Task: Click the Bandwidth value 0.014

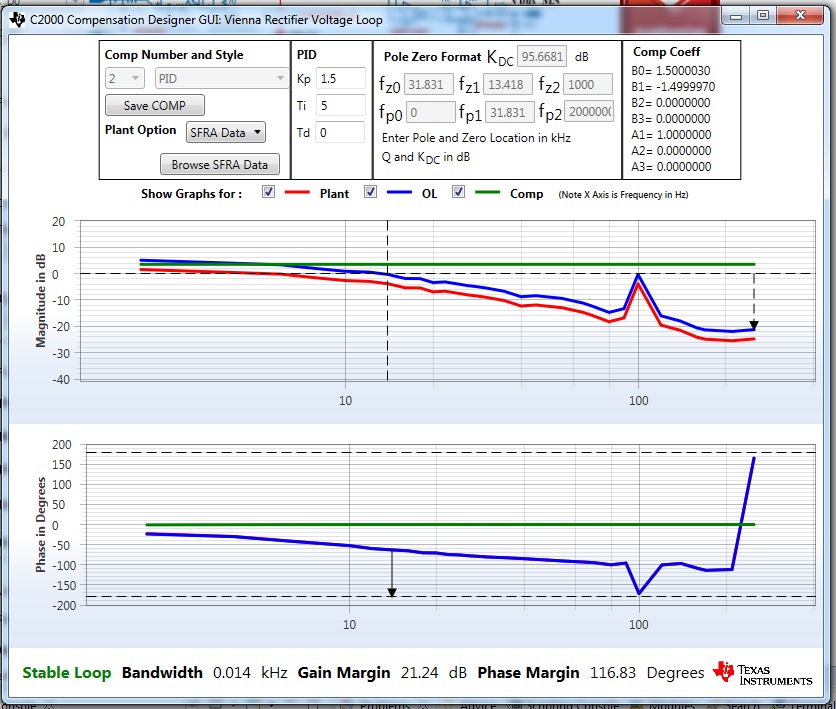Action: [x=232, y=673]
